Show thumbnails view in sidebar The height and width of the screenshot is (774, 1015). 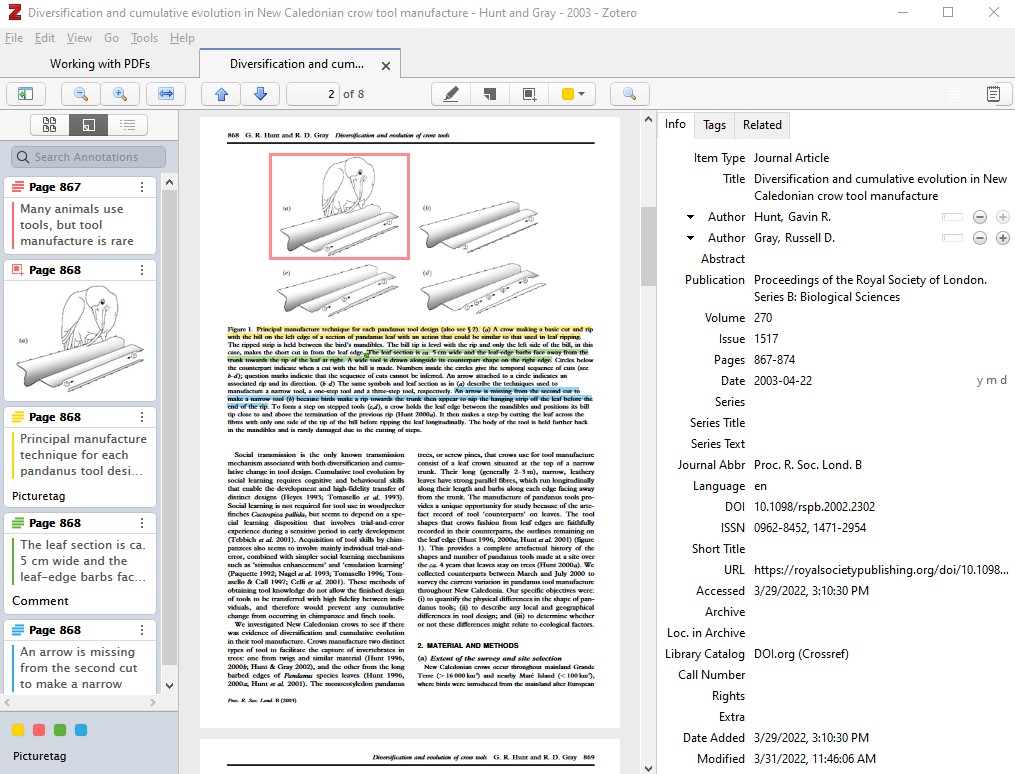pyautogui.click(x=49, y=124)
